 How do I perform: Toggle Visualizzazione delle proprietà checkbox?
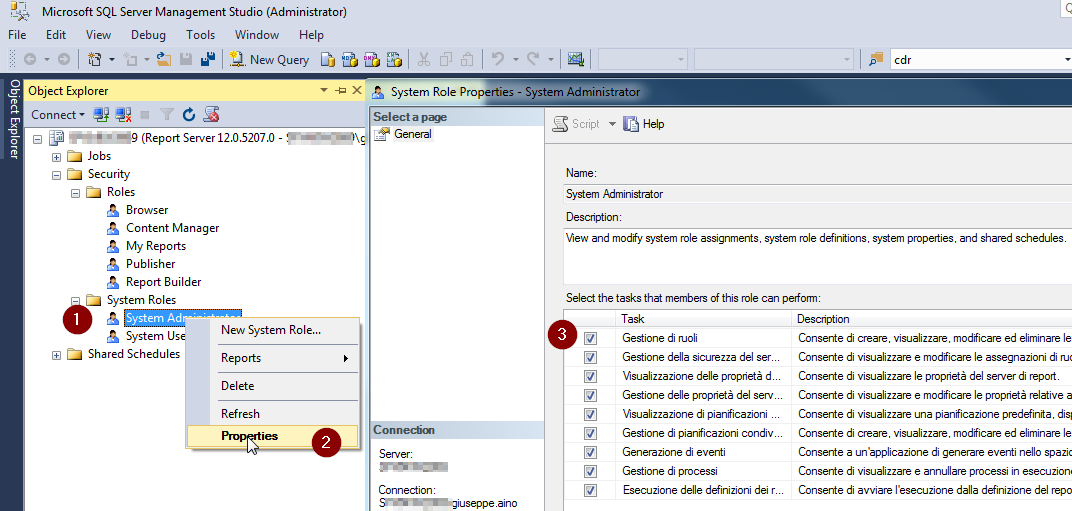(x=591, y=376)
